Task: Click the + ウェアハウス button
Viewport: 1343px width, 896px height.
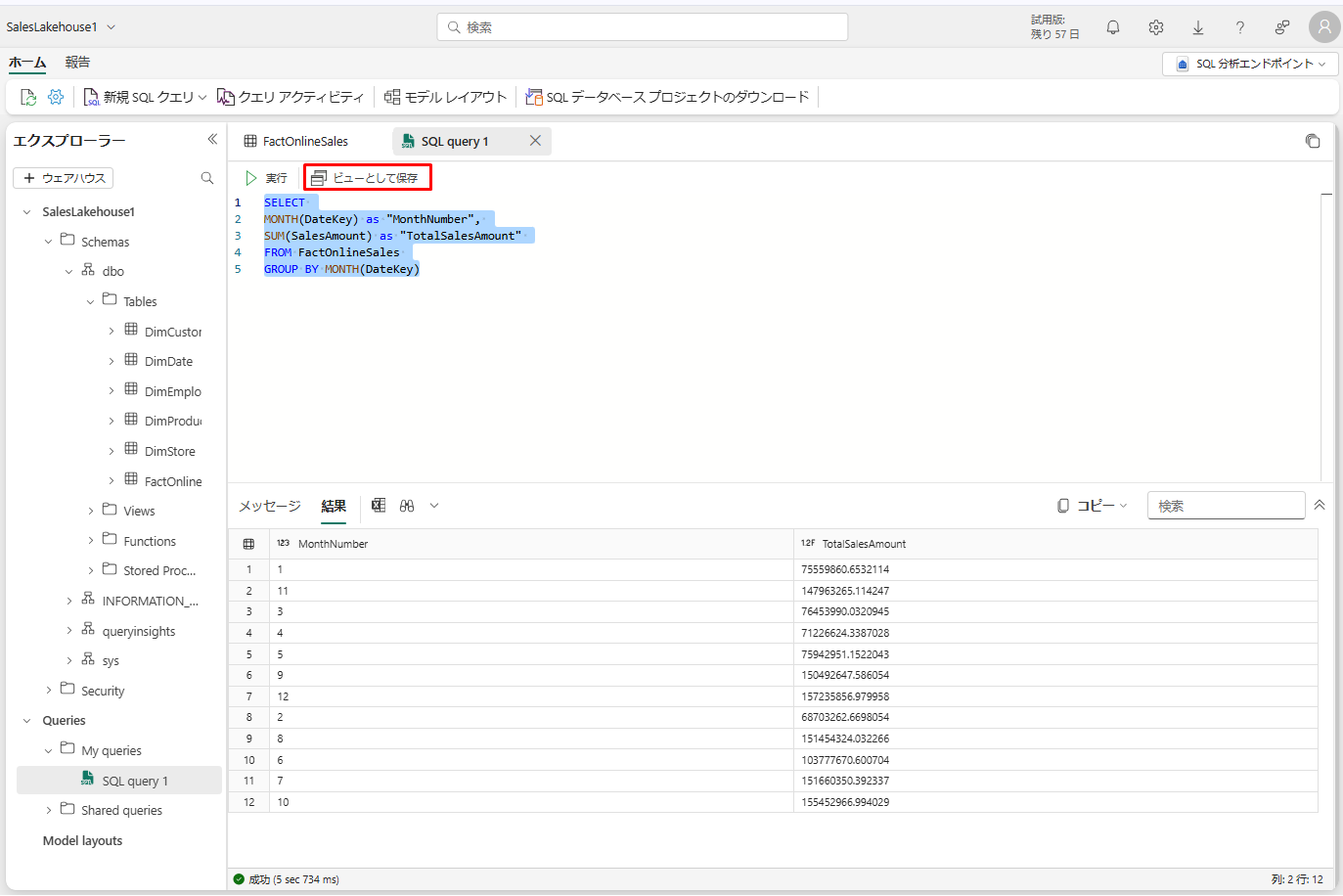Action: coord(64,178)
